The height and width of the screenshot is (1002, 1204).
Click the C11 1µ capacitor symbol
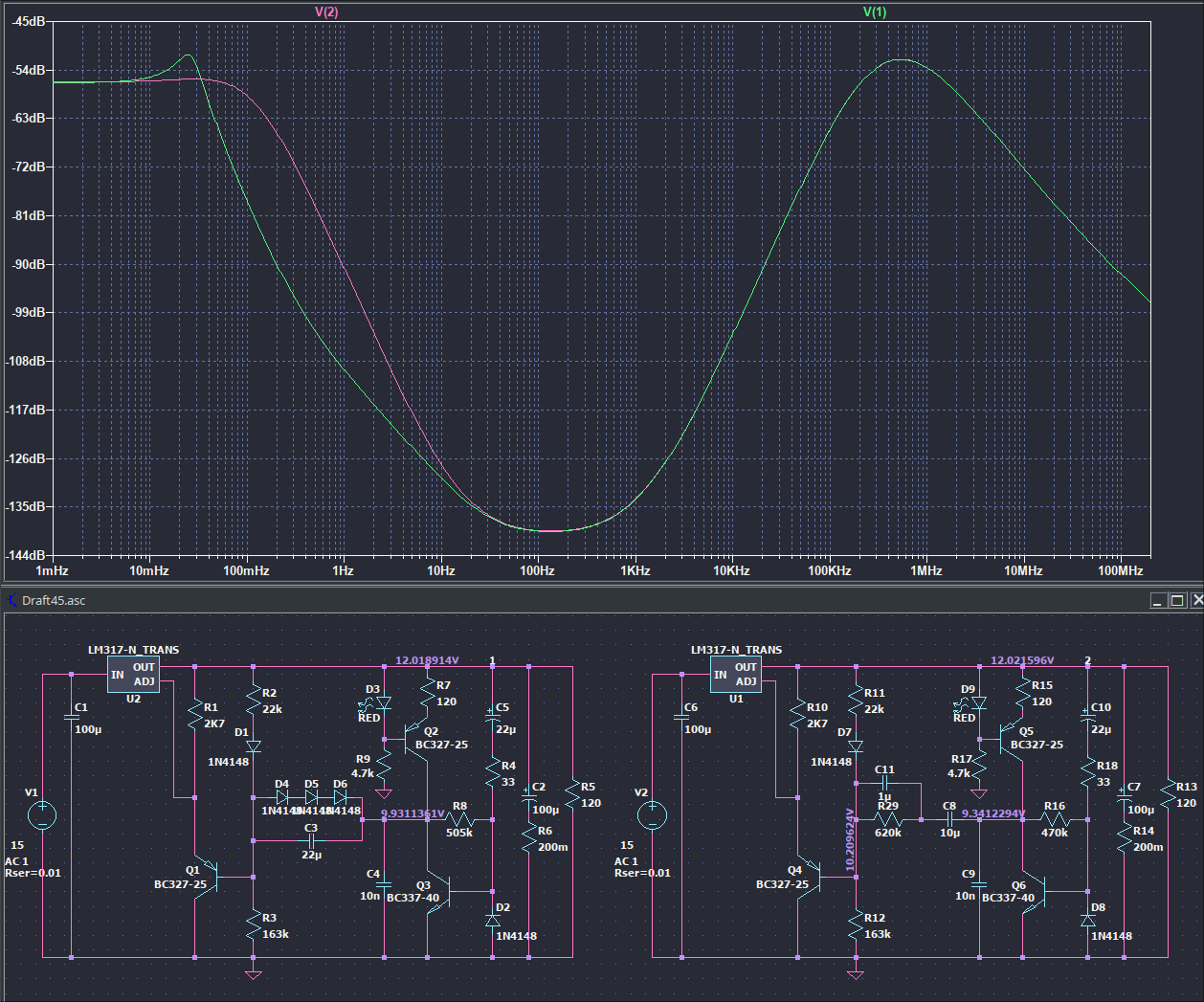[884, 782]
